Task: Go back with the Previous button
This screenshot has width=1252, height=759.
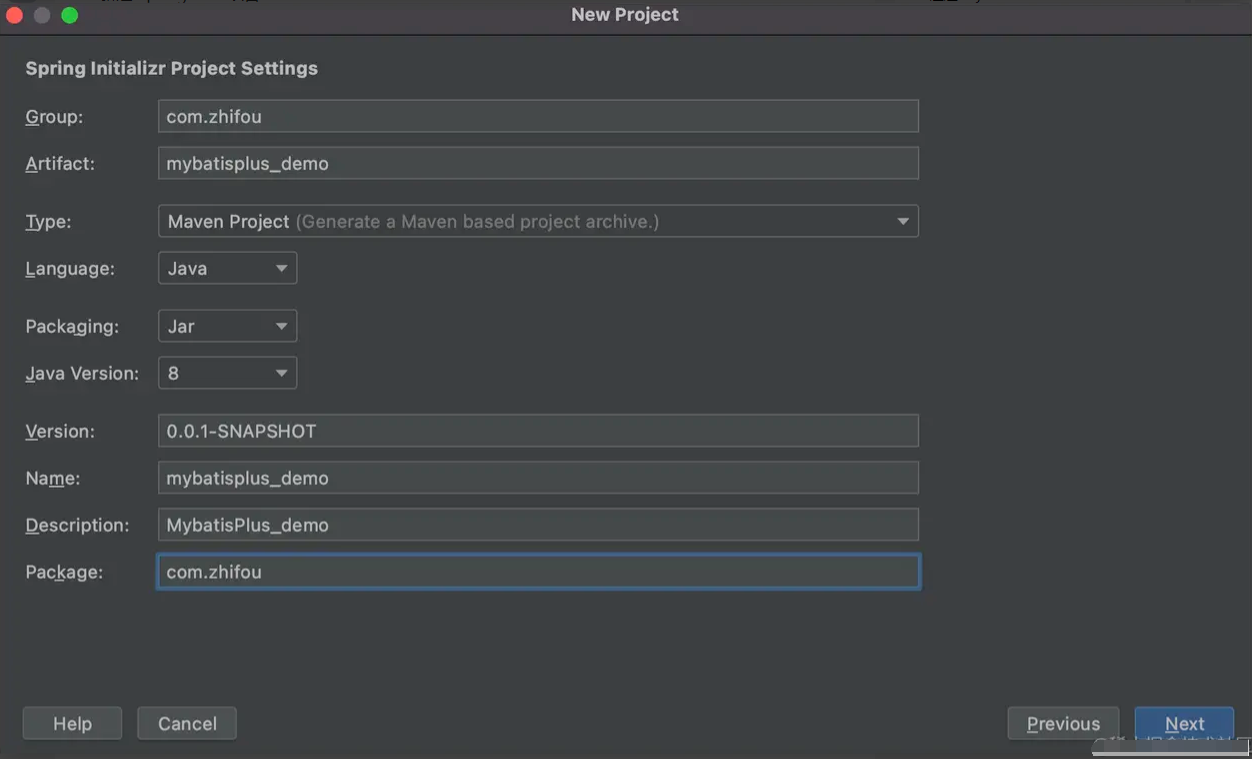Action: pyautogui.click(x=1063, y=723)
